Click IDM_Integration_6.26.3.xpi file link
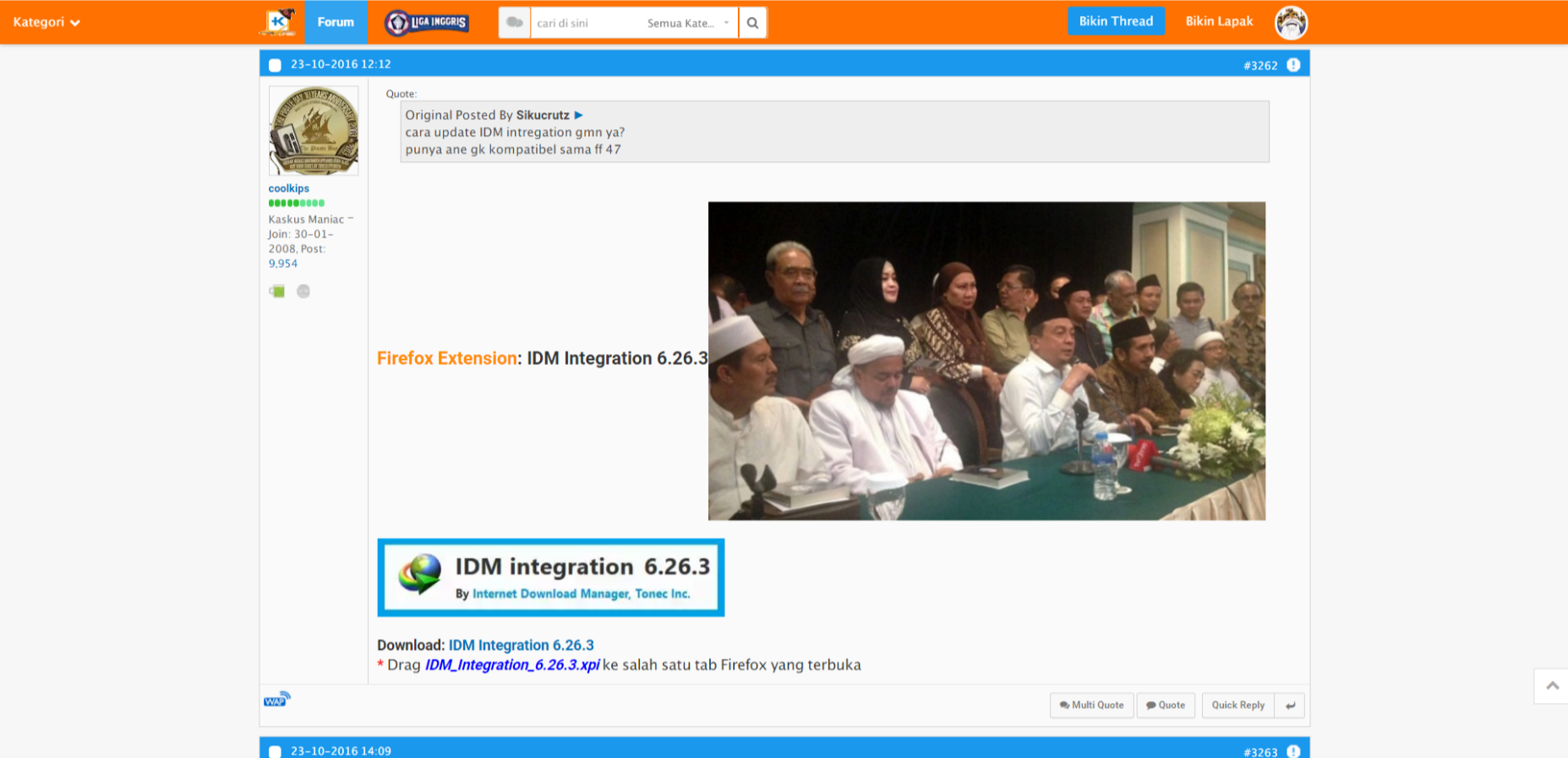This screenshot has height=758, width=1568. coord(512,665)
